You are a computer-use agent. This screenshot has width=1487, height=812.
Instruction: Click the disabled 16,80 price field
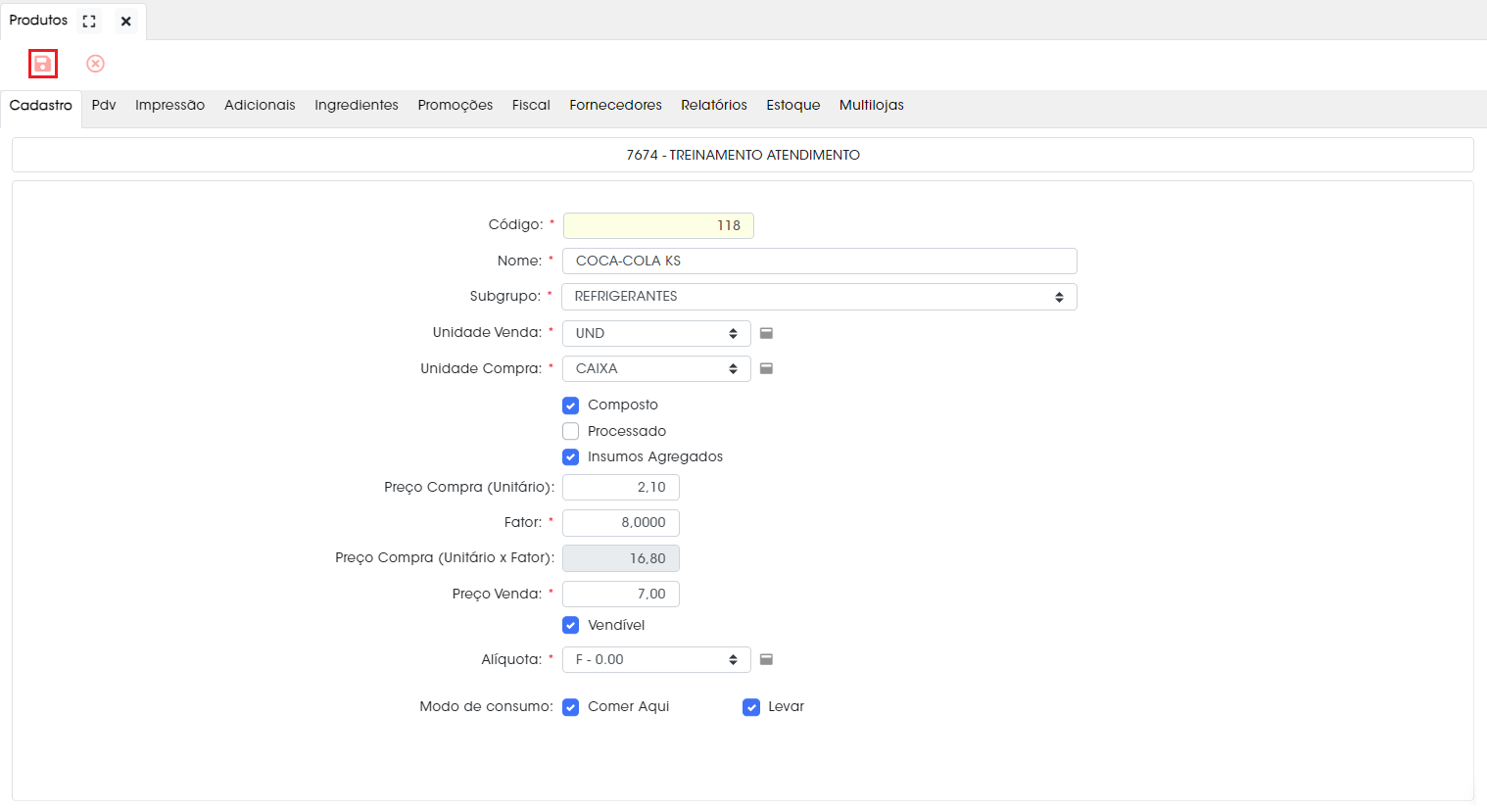[x=621, y=558]
